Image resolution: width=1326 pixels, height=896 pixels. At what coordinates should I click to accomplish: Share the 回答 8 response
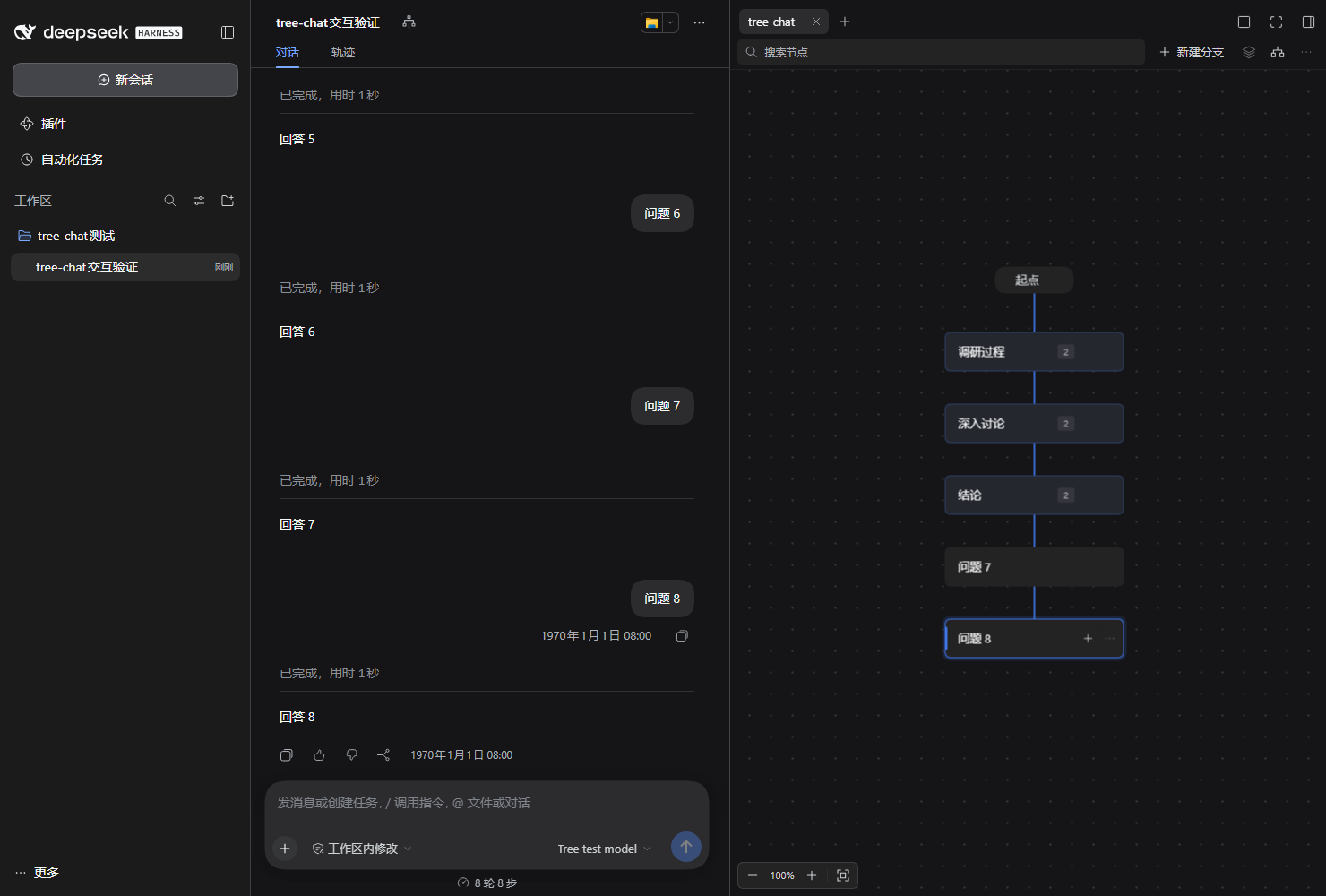tap(383, 755)
